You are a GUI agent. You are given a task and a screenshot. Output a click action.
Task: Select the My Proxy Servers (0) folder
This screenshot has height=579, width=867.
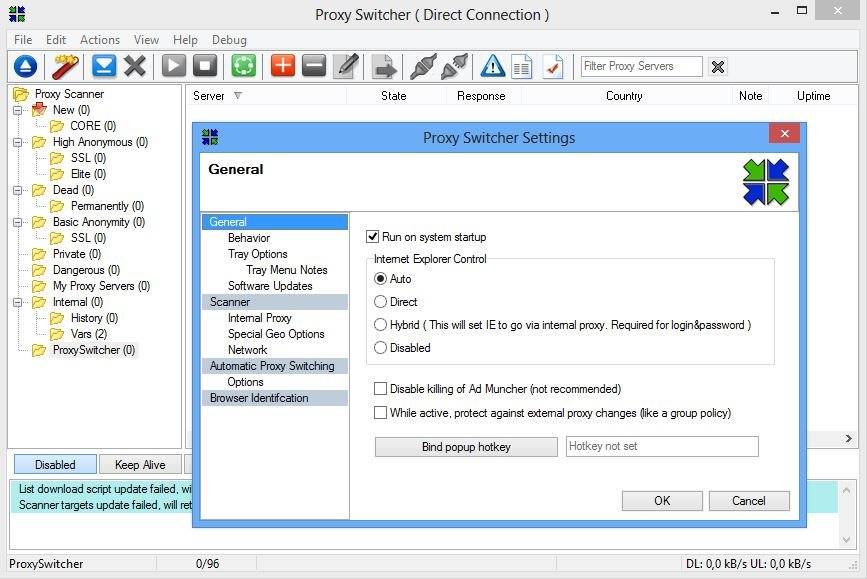pyautogui.click(x=101, y=286)
